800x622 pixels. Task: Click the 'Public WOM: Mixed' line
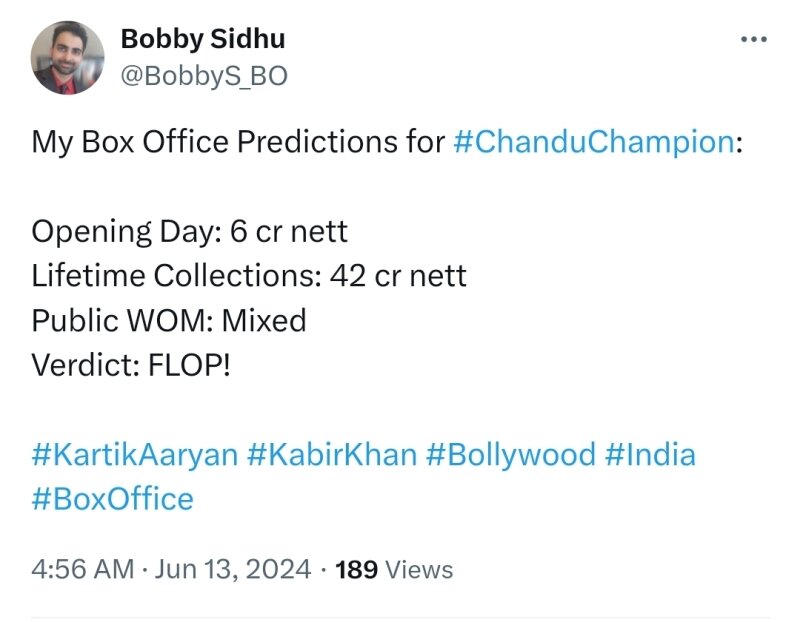168,320
